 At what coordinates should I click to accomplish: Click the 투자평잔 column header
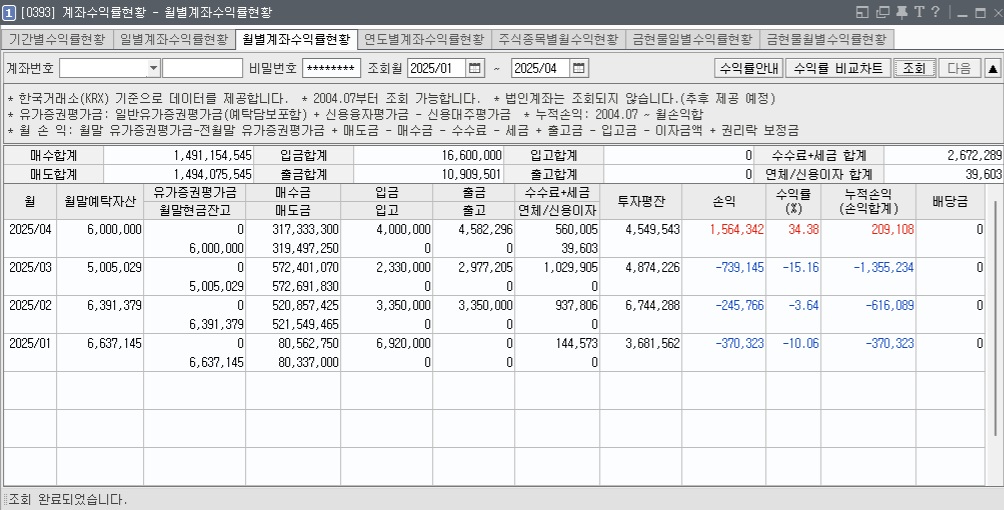(x=641, y=201)
